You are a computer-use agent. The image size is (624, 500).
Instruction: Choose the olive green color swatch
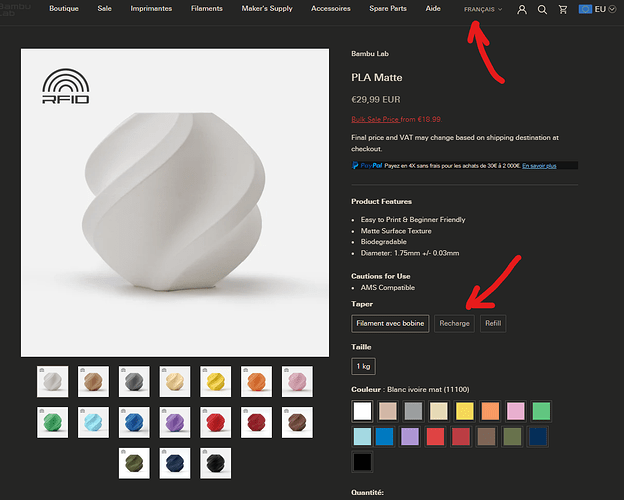(512, 436)
